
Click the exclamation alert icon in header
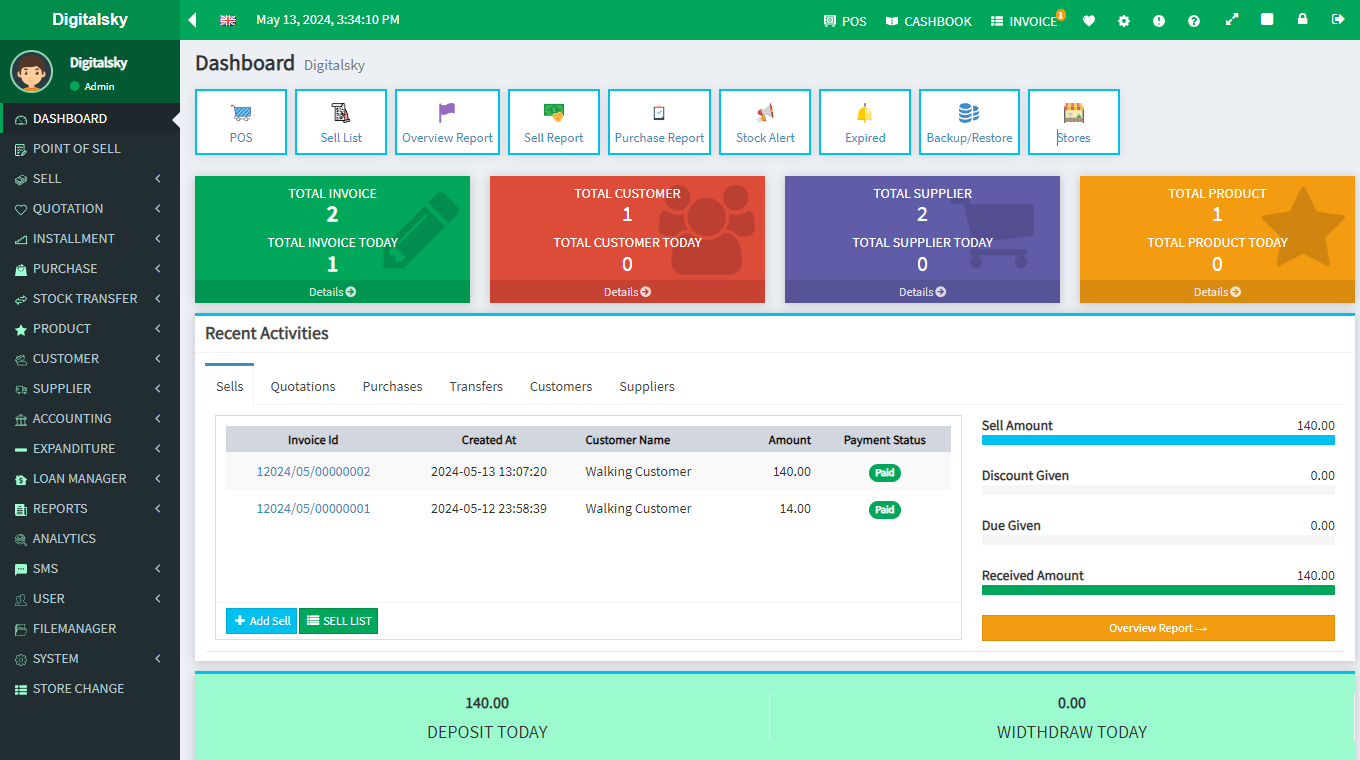pyautogui.click(x=1159, y=21)
